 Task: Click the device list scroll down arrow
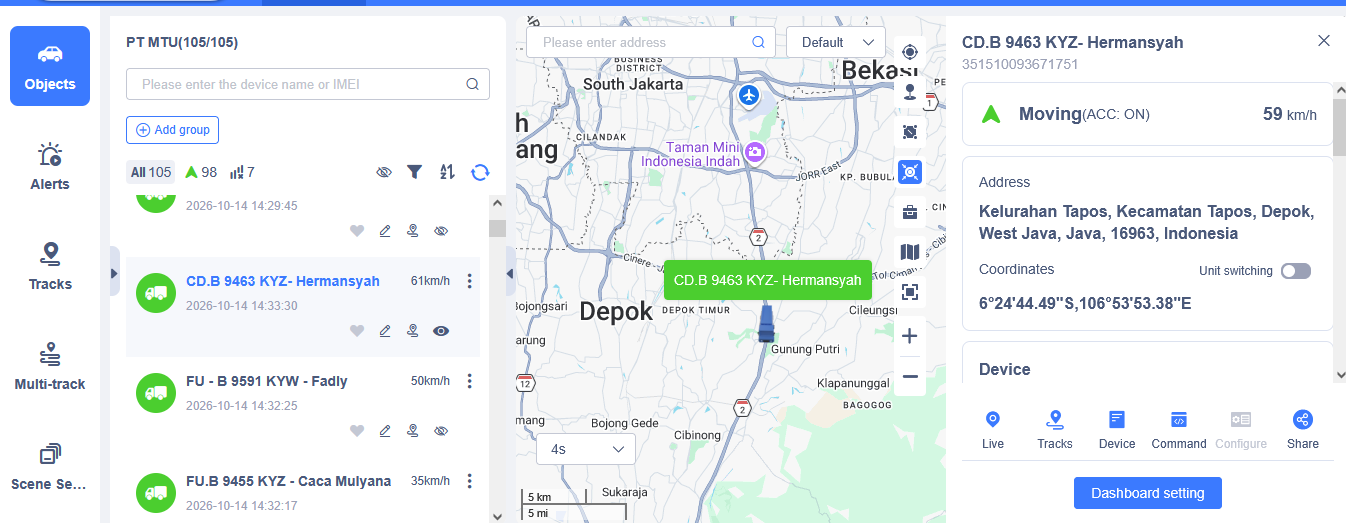[x=497, y=516]
